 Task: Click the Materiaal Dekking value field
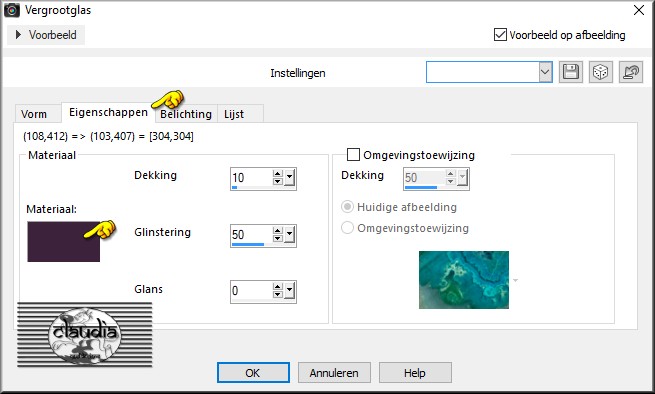click(251, 178)
